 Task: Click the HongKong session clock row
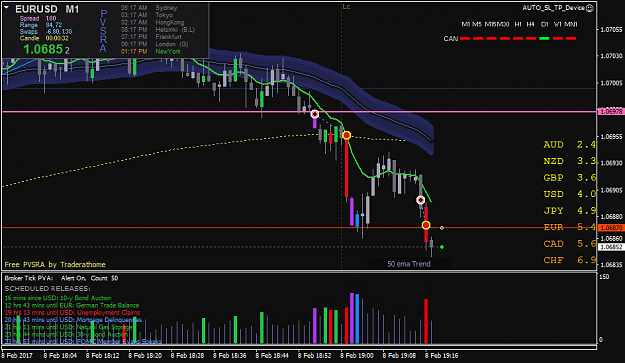tap(153, 22)
